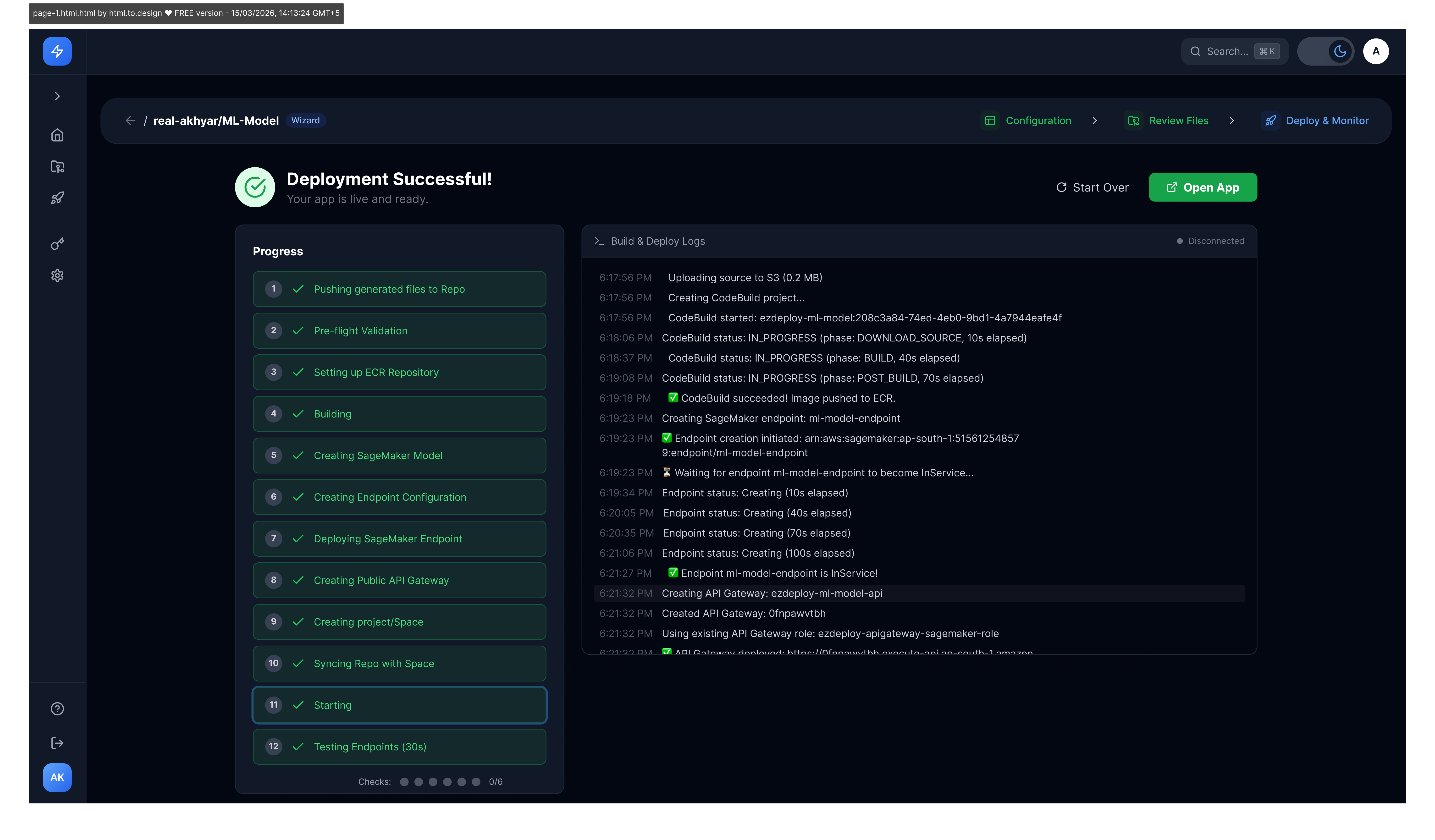Go back using the breadcrumb arrow
This screenshot has width=1435, height=840.
130,120
